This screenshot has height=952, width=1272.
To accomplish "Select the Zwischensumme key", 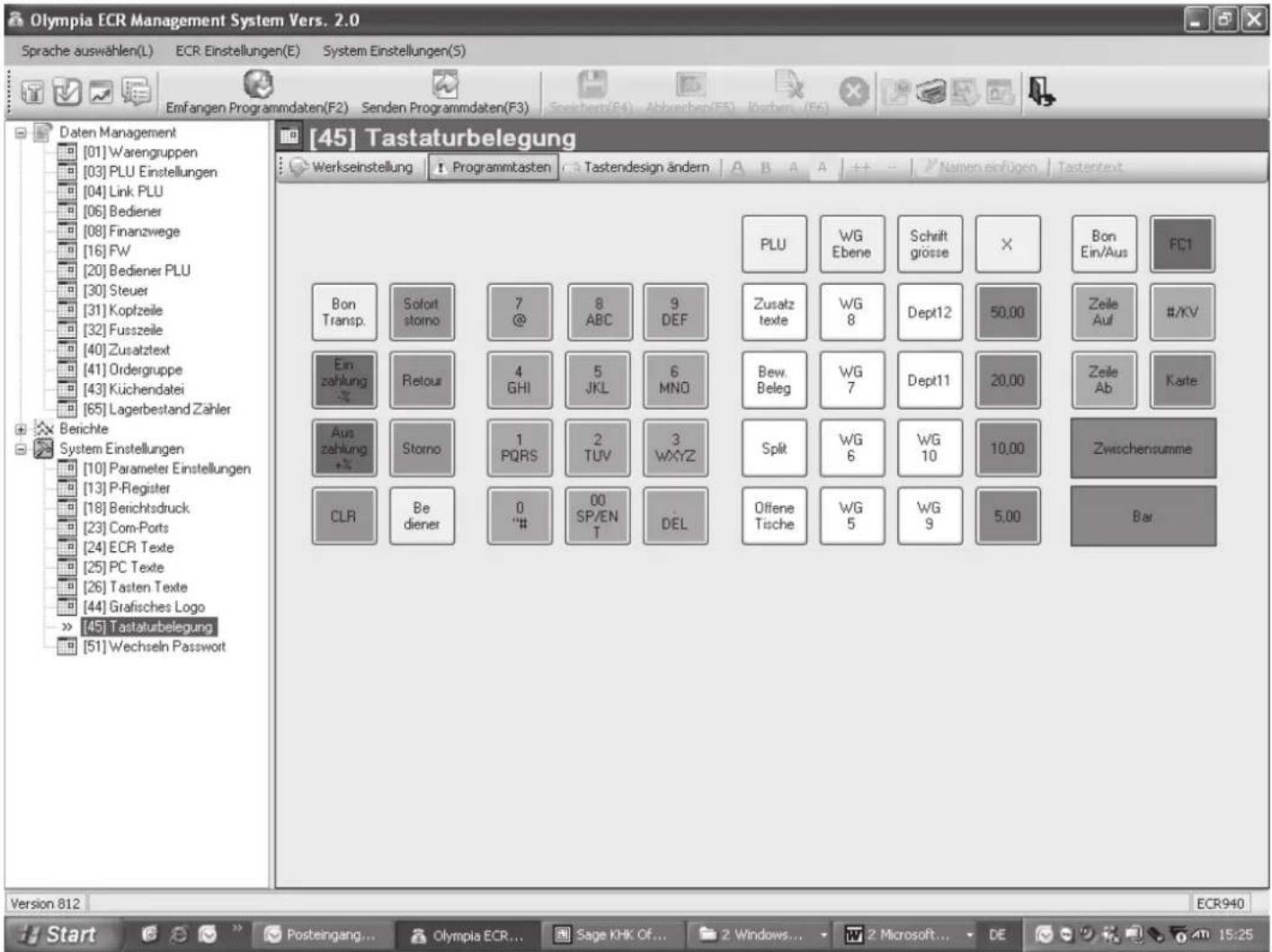I will (1143, 448).
